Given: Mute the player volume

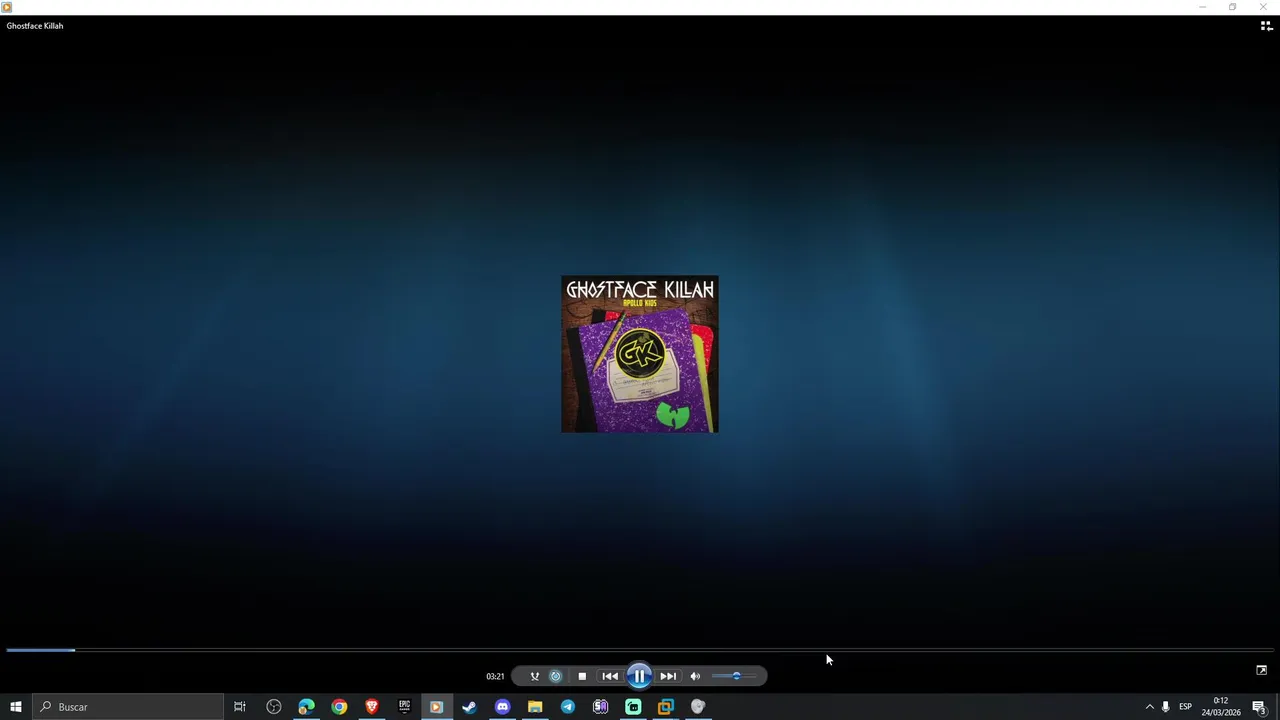Looking at the screenshot, I should [695, 676].
